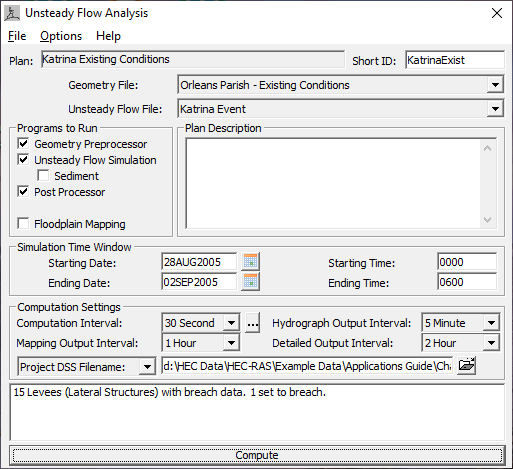Screen dimensions: 513x469
Task: Click the DSS file path field
Action: pos(307,366)
